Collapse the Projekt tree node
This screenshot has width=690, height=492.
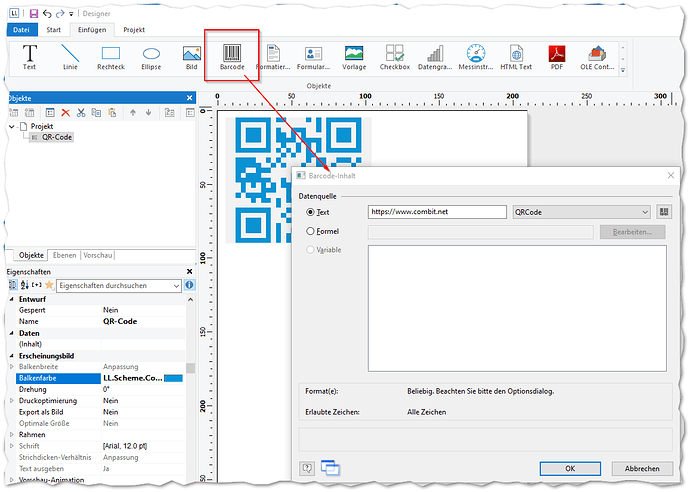(x=12, y=126)
